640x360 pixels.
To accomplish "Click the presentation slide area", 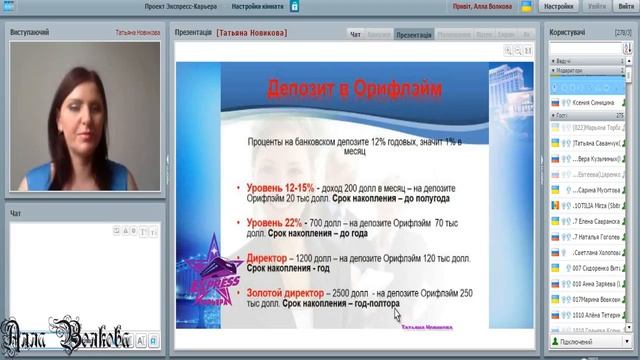I will (x=354, y=195).
